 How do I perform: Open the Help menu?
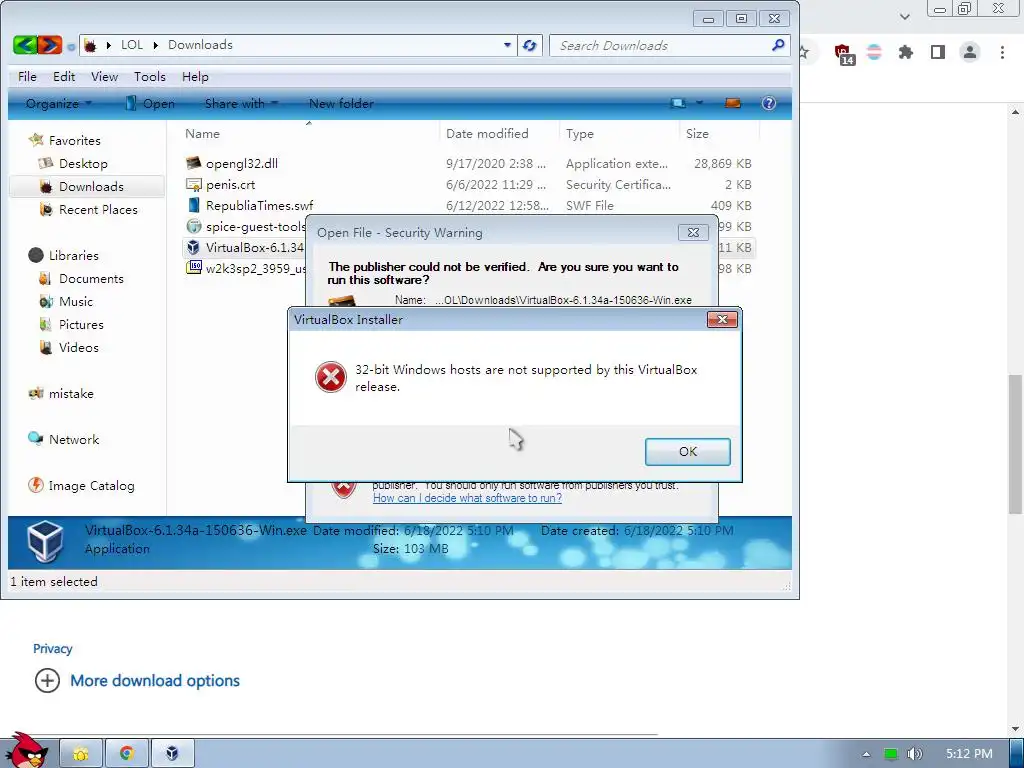coord(195,76)
